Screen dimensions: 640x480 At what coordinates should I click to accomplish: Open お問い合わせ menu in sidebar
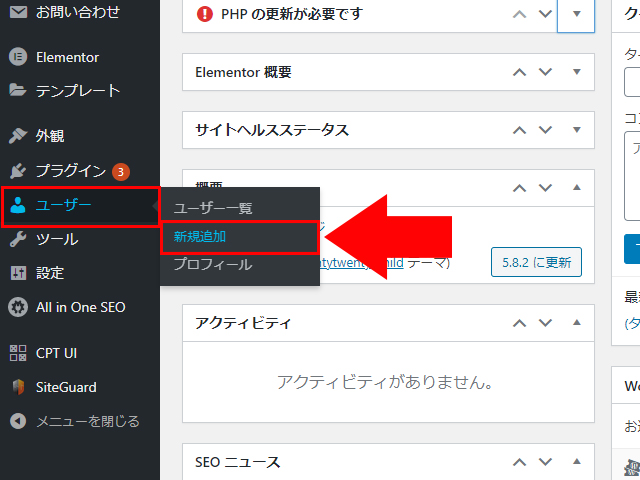click(80, 12)
